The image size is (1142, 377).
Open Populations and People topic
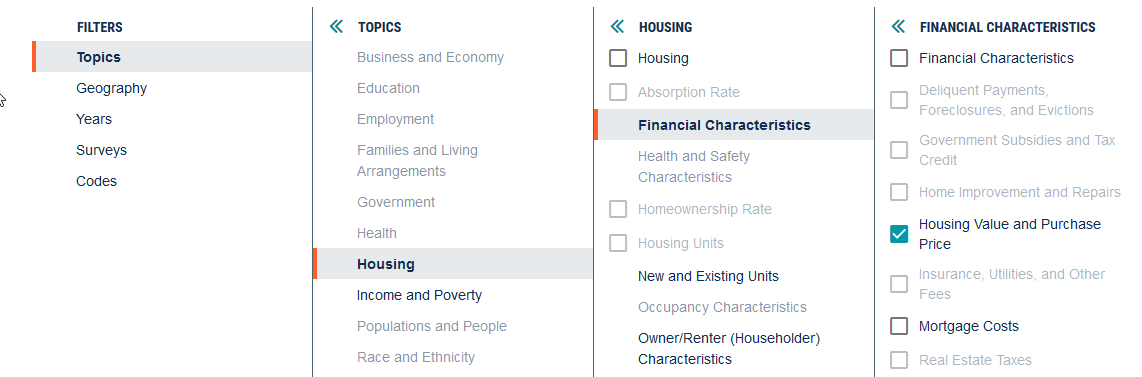tap(432, 326)
